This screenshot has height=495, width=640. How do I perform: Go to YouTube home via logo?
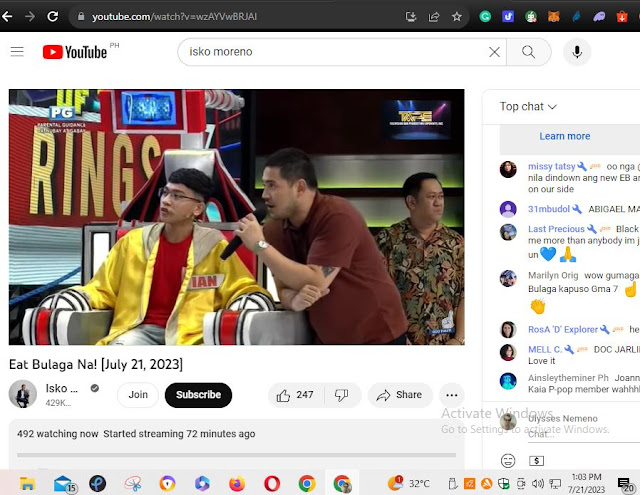(75, 52)
